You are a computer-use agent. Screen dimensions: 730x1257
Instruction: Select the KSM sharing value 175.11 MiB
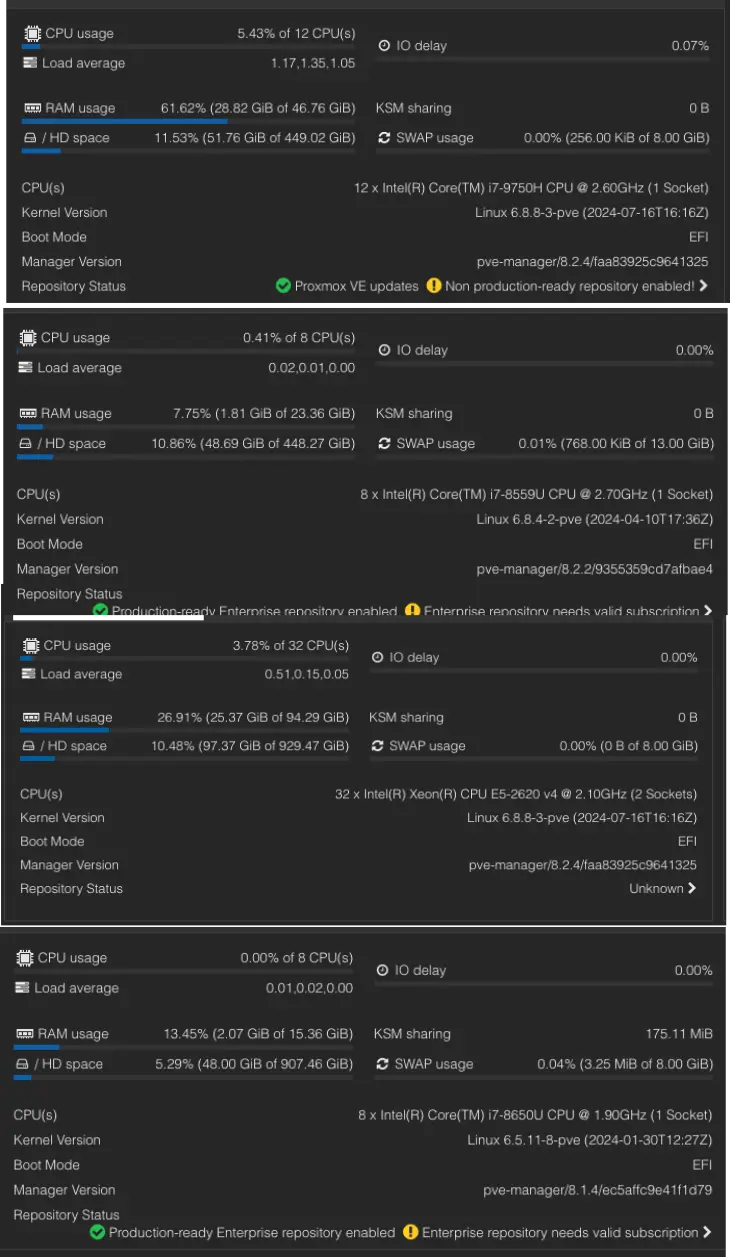[x=679, y=1034]
